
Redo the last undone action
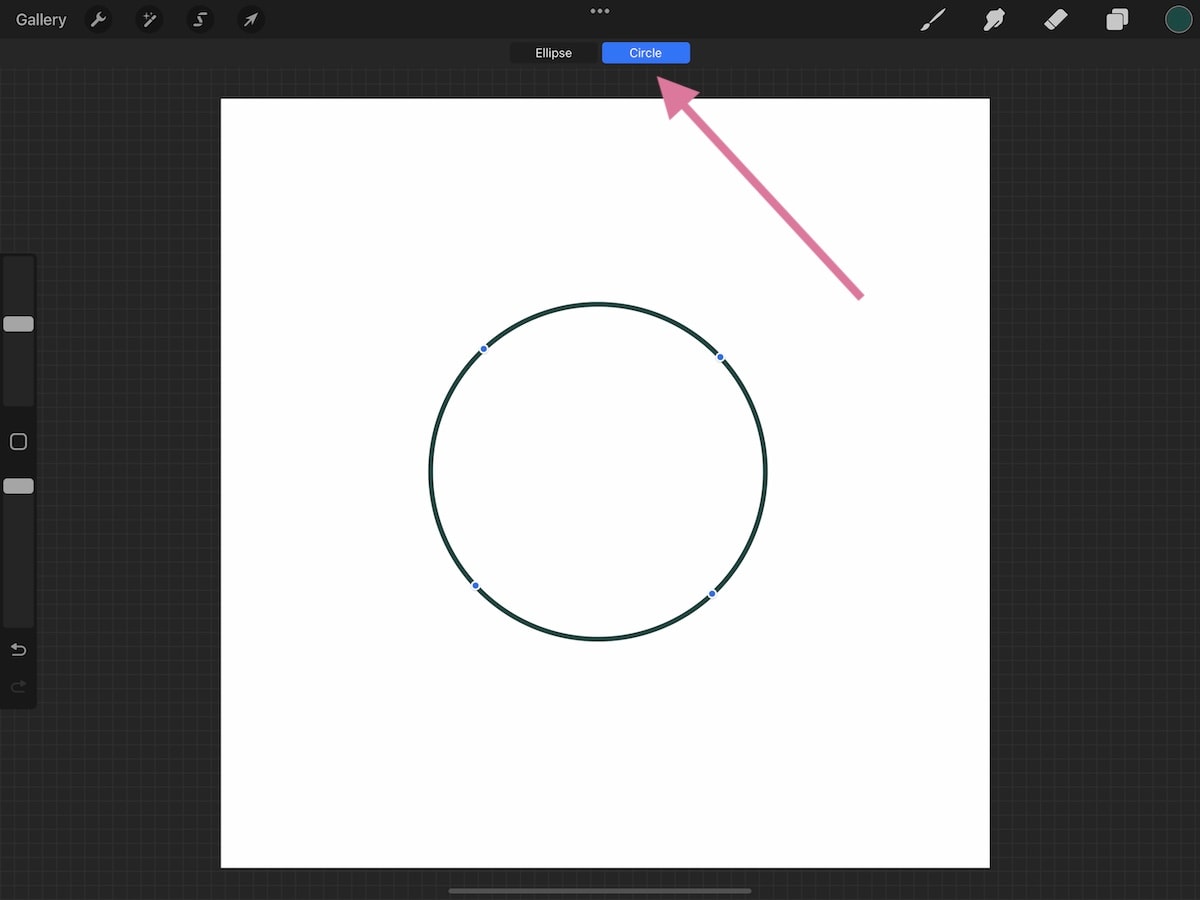[17, 686]
